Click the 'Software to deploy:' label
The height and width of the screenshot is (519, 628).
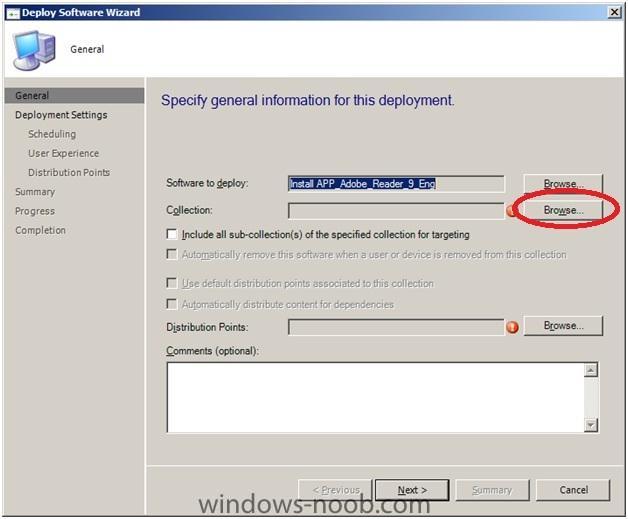click(207, 183)
